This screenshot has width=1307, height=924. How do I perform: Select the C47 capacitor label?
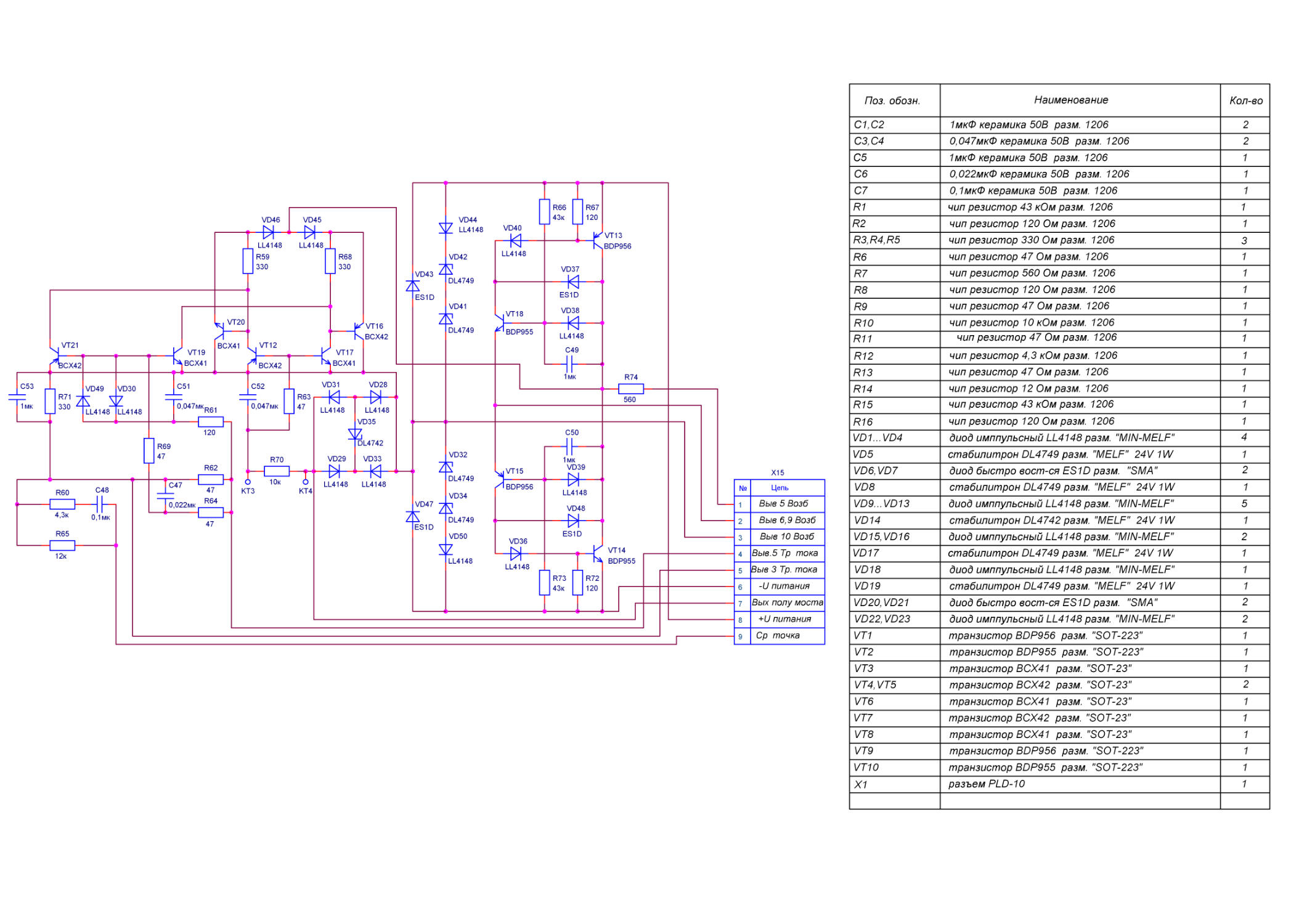pyautogui.click(x=176, y=485)
